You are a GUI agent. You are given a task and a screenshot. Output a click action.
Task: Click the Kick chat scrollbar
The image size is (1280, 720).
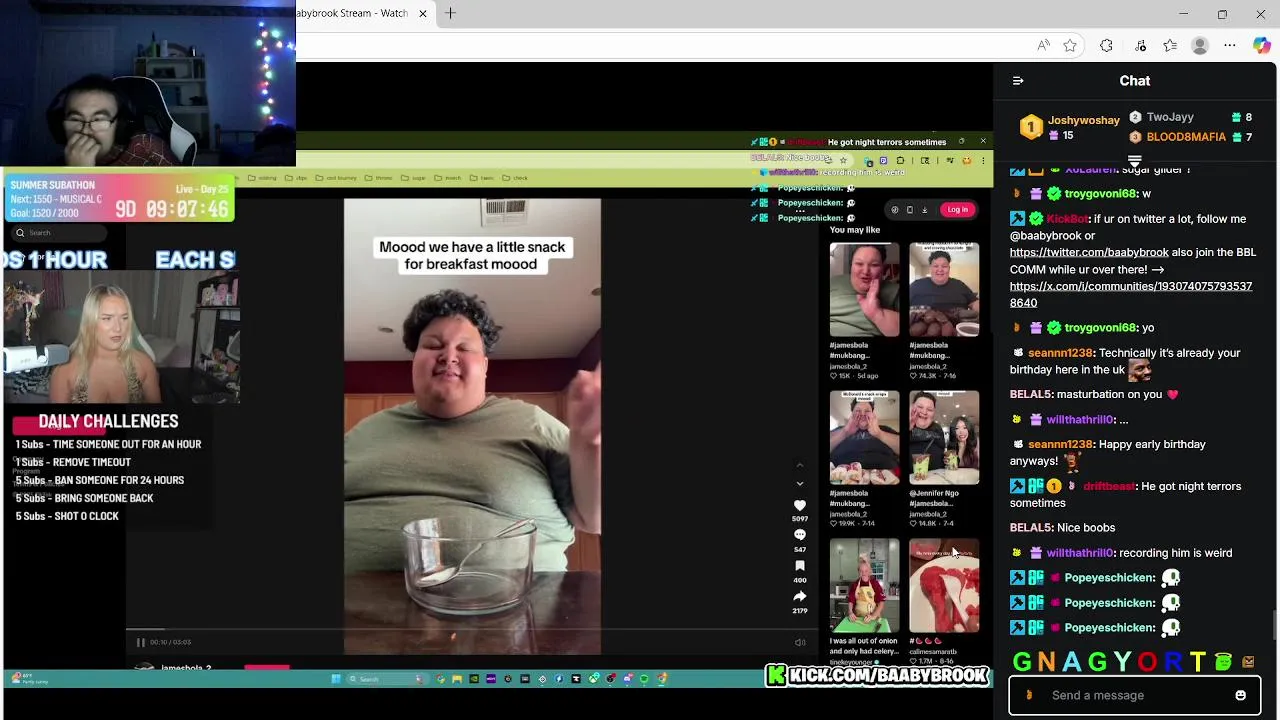click(1275, 625)
